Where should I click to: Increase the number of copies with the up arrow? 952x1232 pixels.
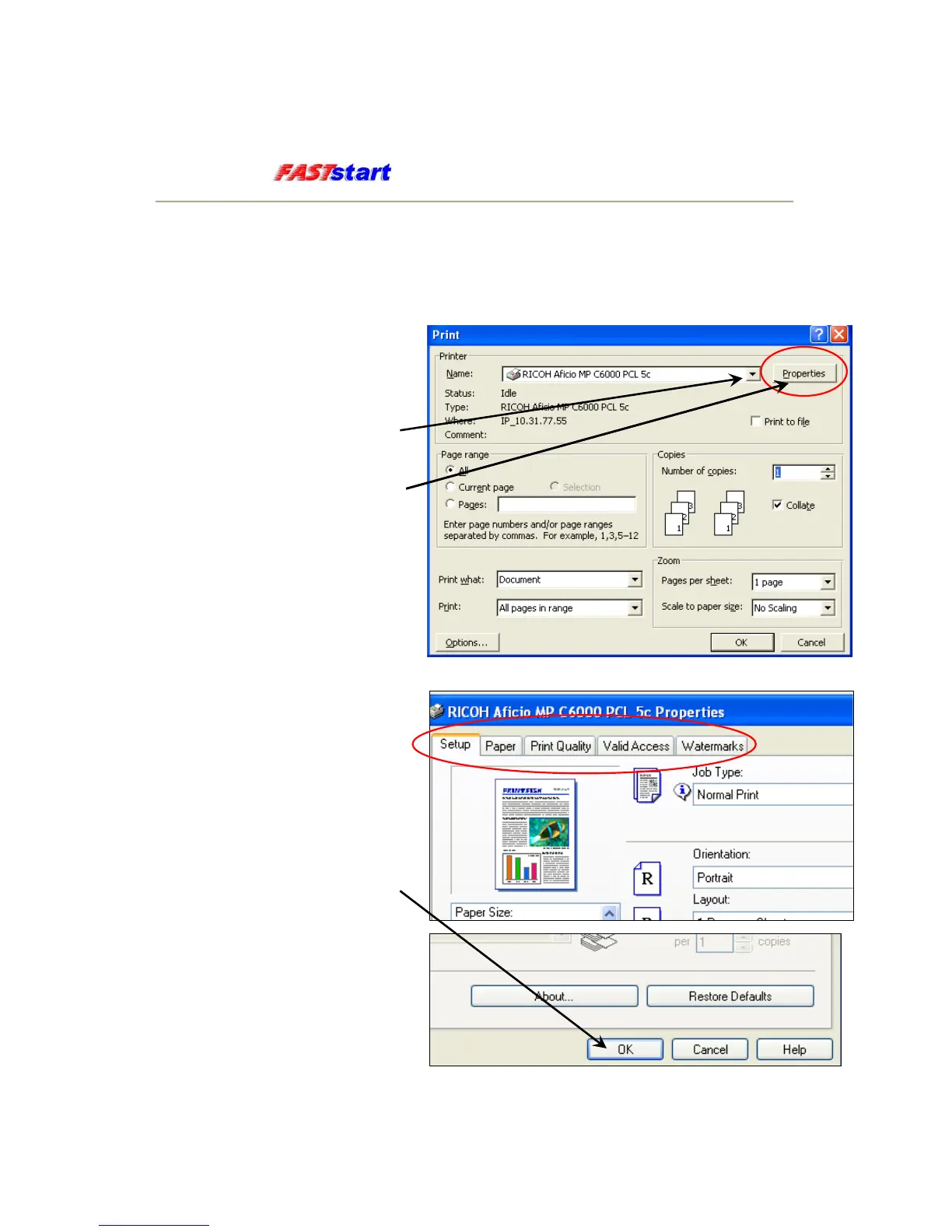click(828, 469)
